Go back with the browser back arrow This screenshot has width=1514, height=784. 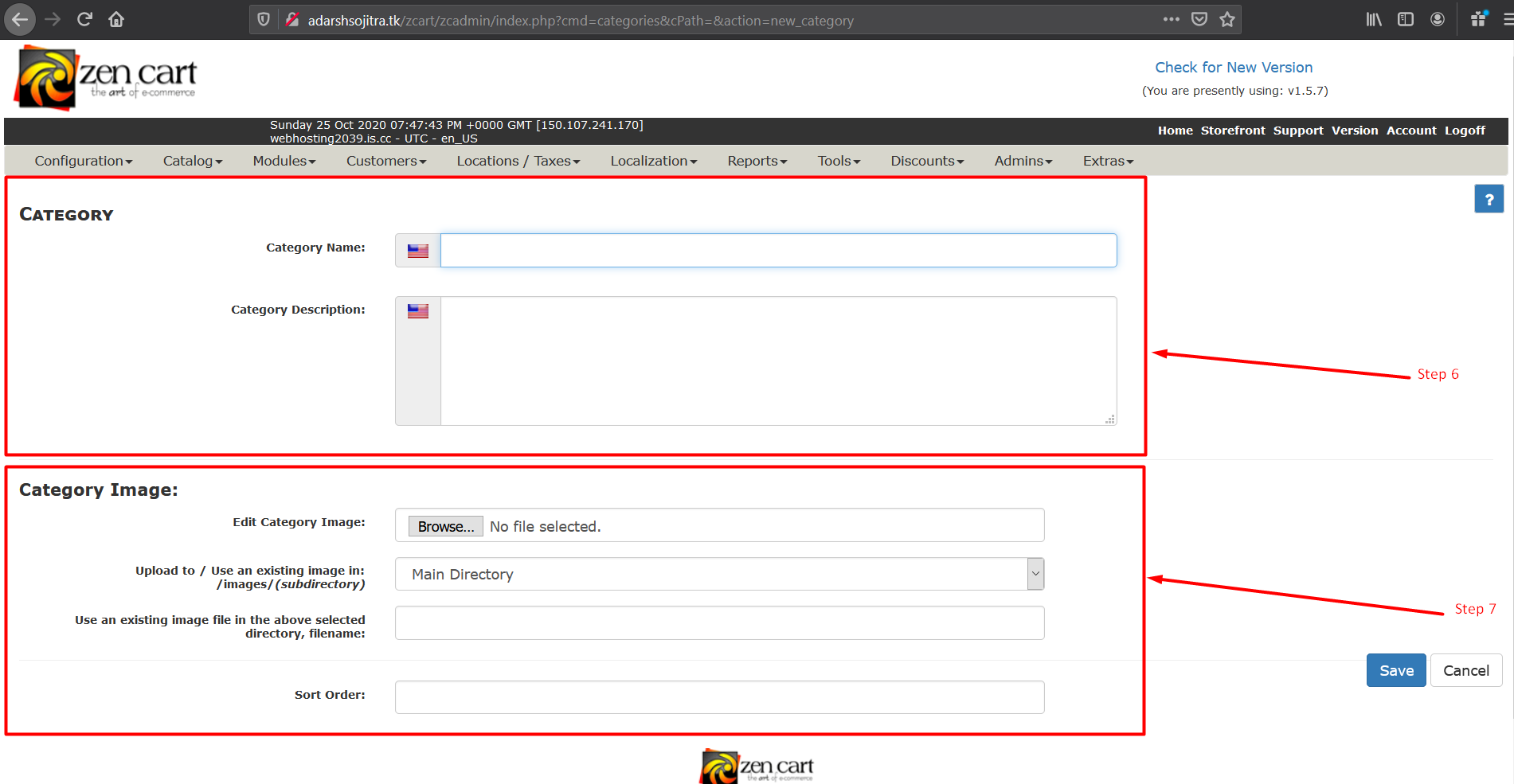(x=20, y=20)
